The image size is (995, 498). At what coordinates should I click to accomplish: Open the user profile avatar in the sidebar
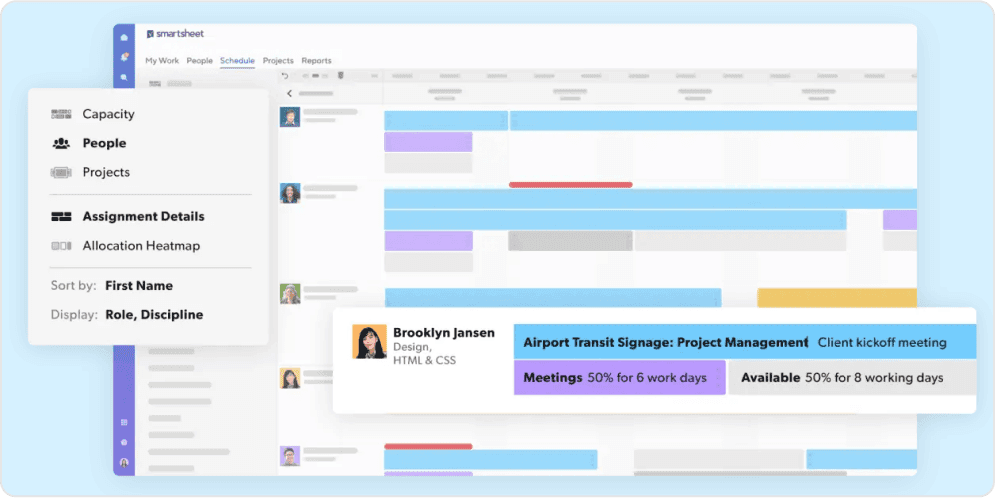124,462
